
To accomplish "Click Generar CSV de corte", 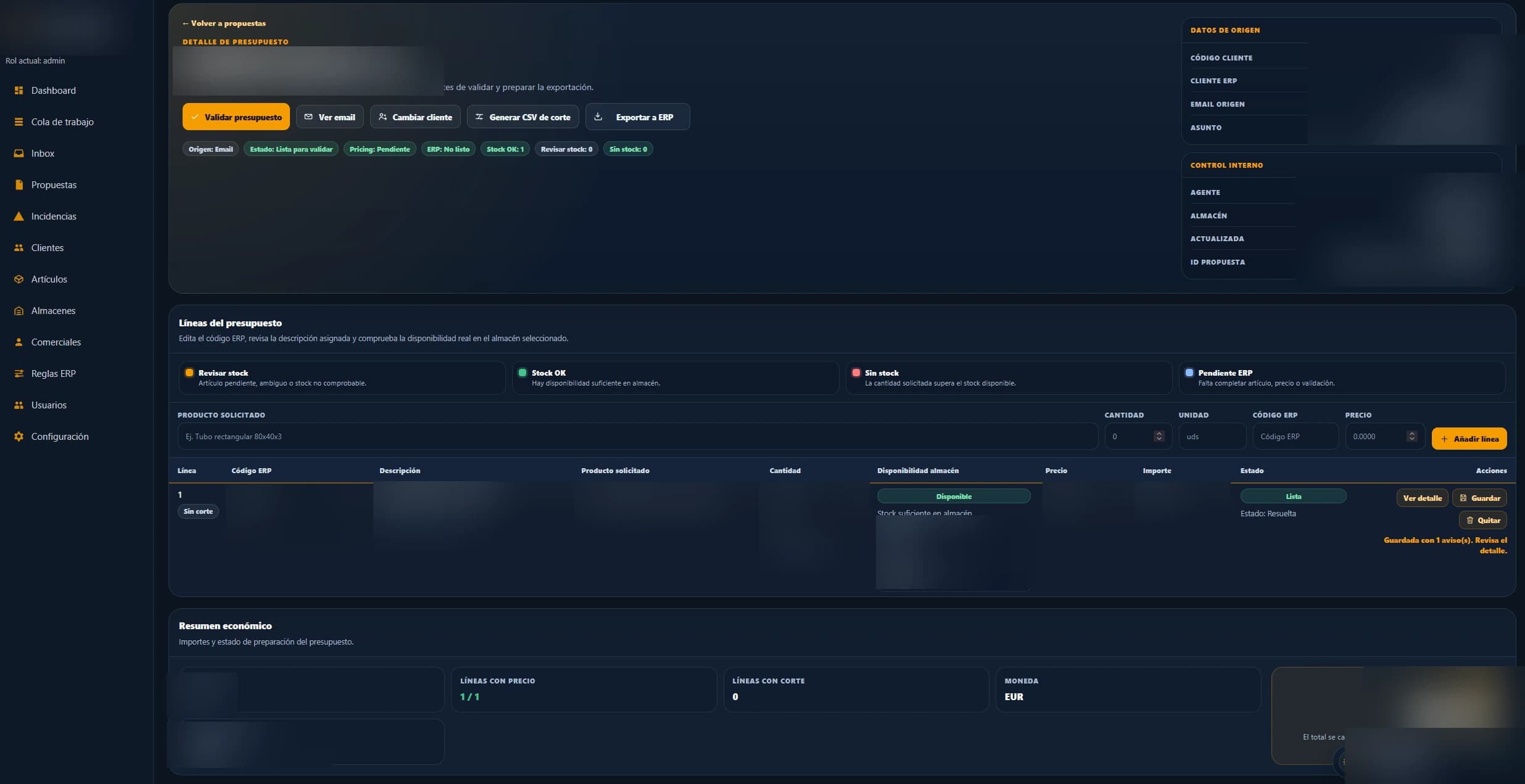I will point(523,117).
